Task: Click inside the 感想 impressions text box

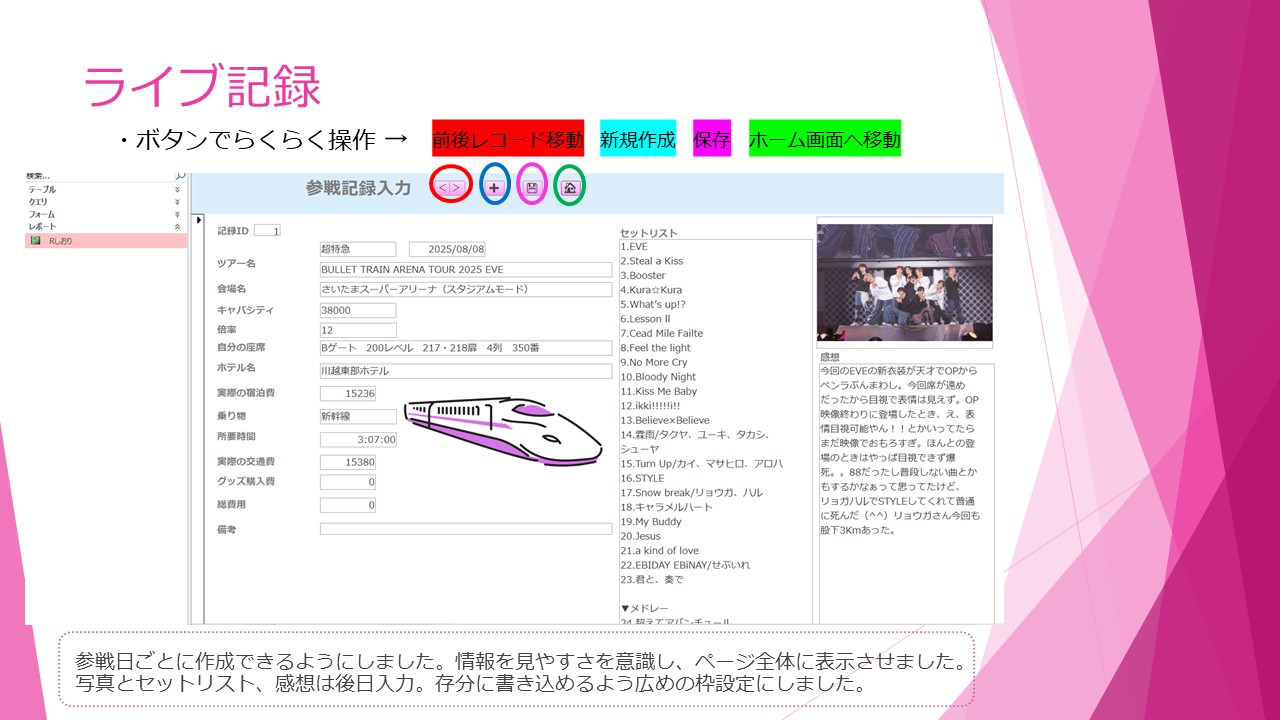Action: pos(905,490)
